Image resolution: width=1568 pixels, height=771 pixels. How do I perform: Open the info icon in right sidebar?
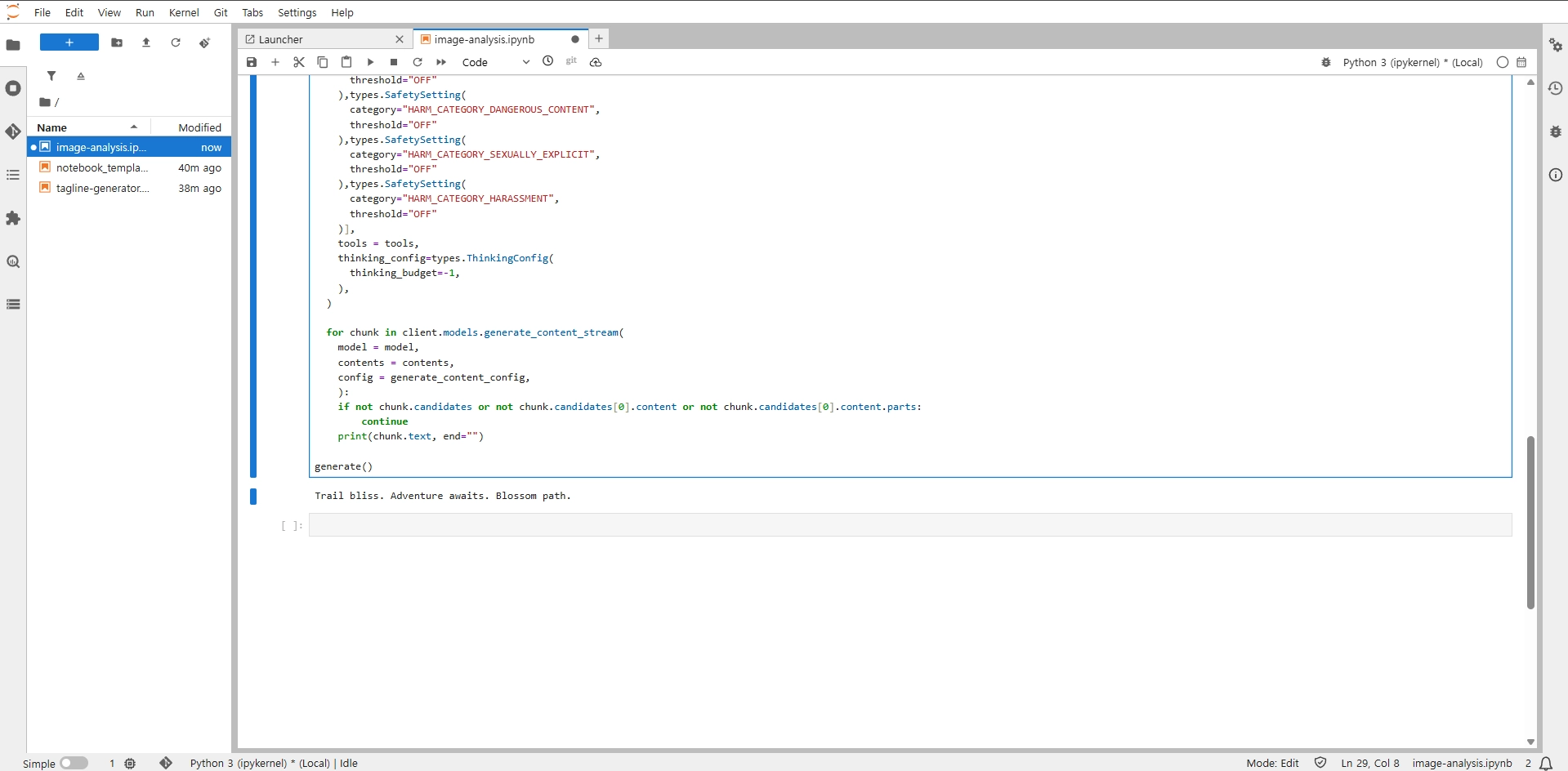(1556, 175)
